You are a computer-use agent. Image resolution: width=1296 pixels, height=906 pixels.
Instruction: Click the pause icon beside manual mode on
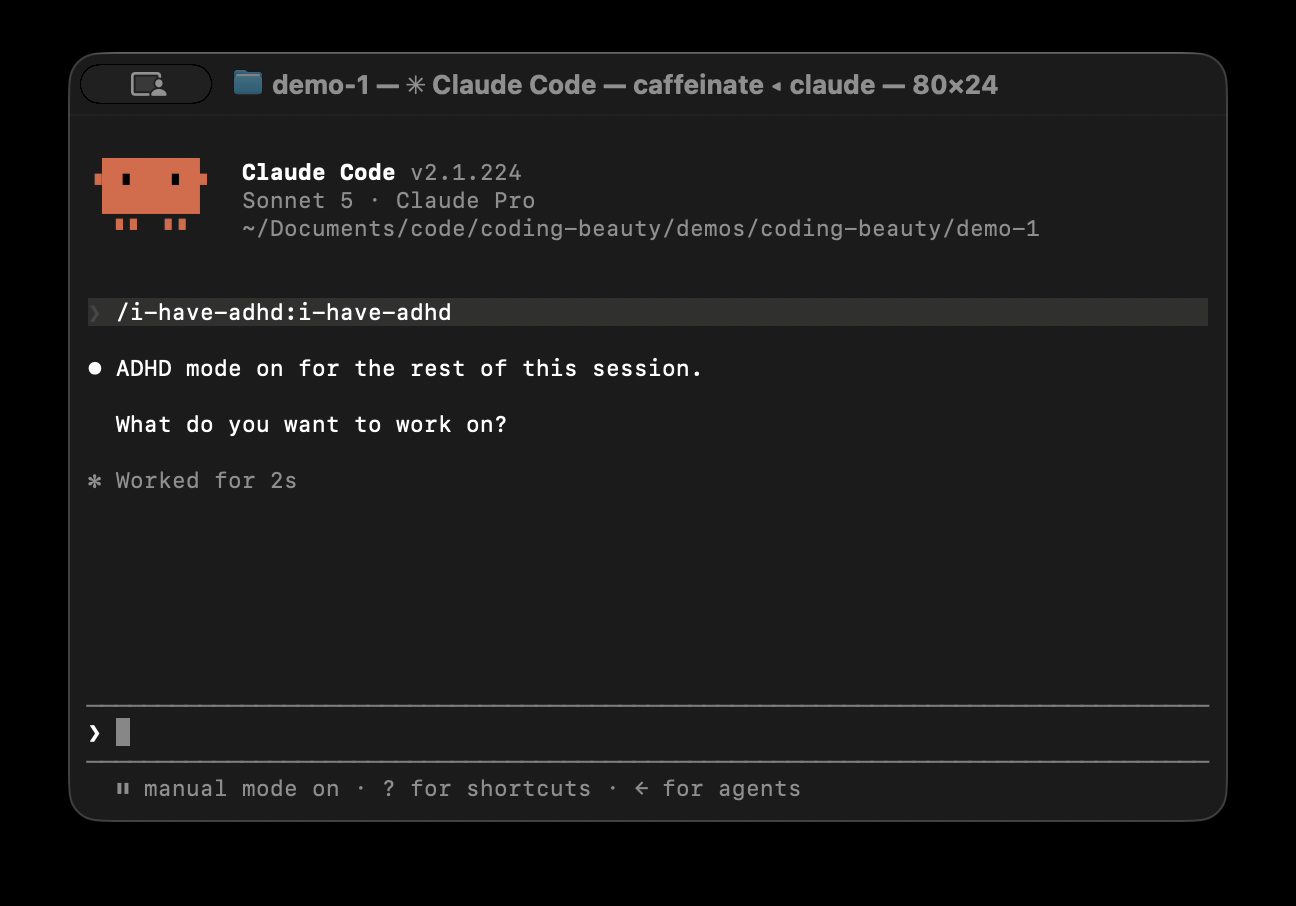coord(122,788)
